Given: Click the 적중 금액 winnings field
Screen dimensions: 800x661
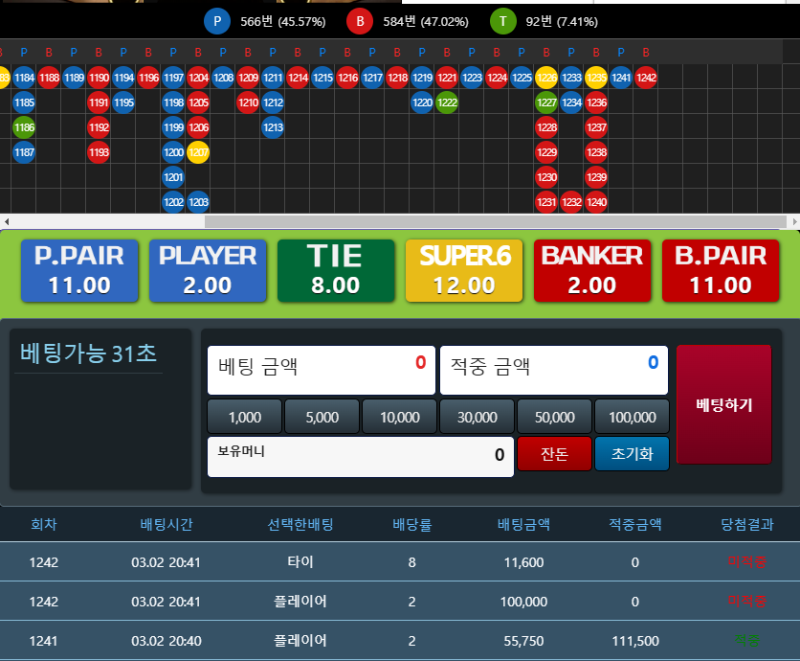Looking at the screenshot, I should coord(554,370).
